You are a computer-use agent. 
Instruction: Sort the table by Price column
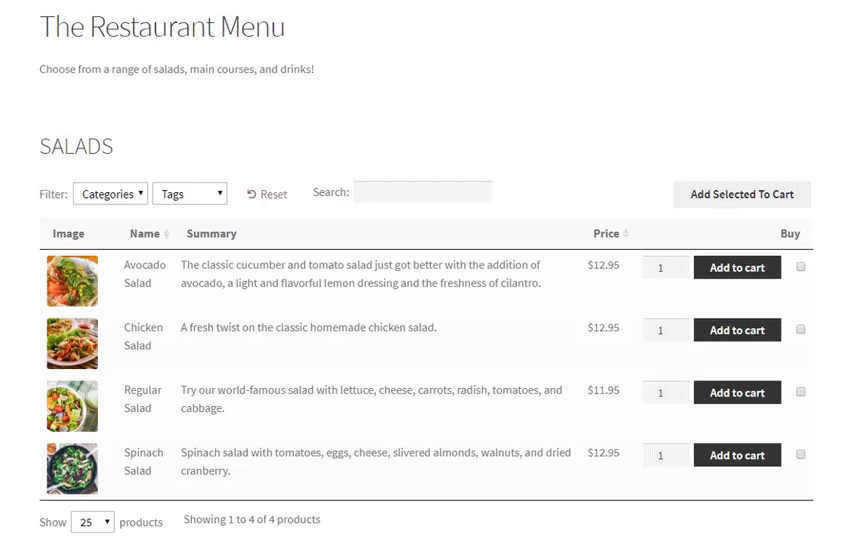(610, 234)
